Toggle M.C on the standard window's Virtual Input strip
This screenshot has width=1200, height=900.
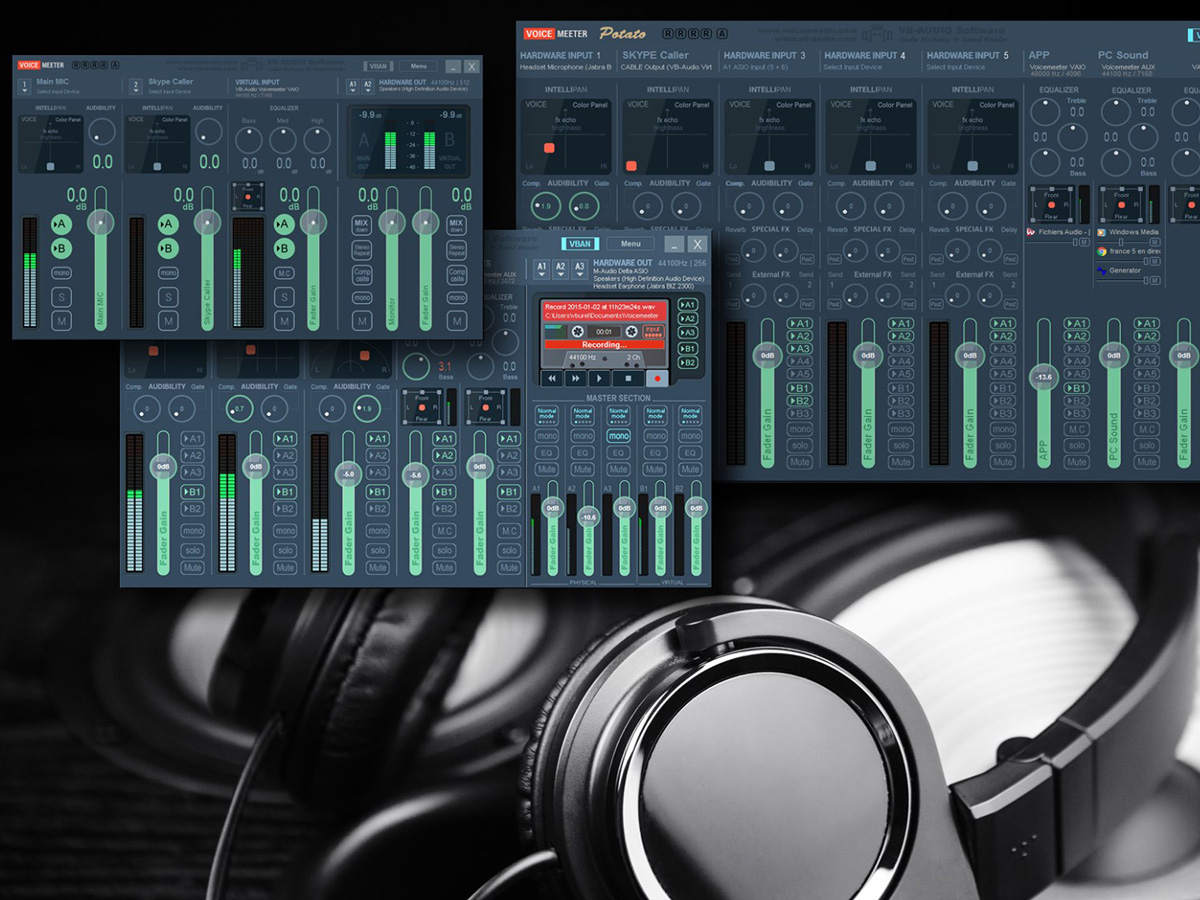285,273
